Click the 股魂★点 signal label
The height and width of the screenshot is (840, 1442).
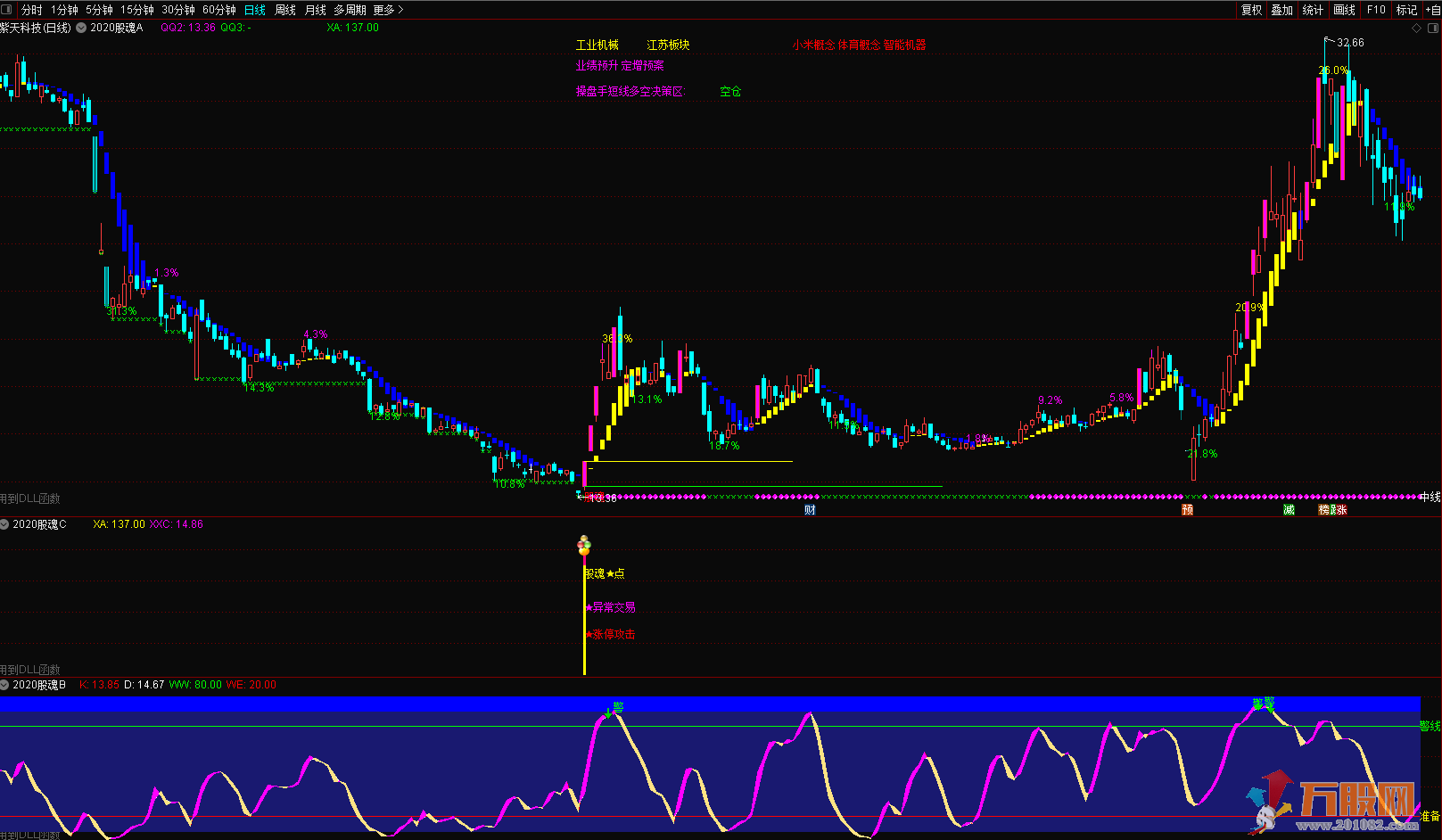pos(604,573)
